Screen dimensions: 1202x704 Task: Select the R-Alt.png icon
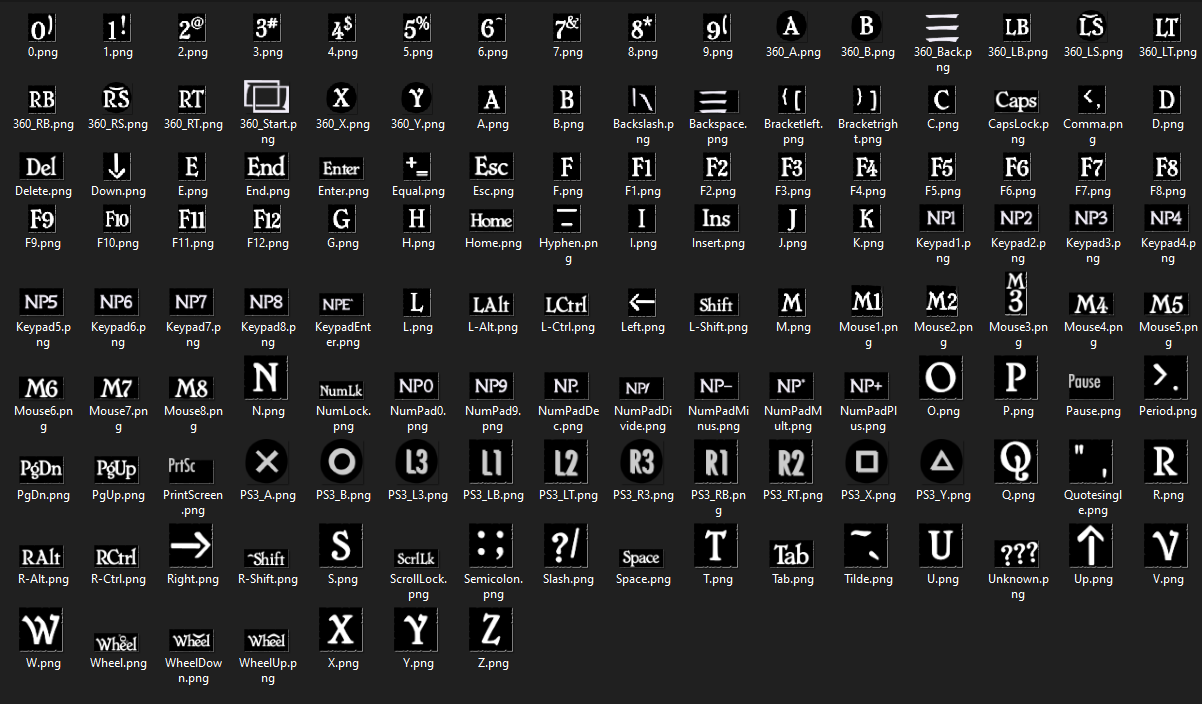pyautogui.click(x=41, y=556)
